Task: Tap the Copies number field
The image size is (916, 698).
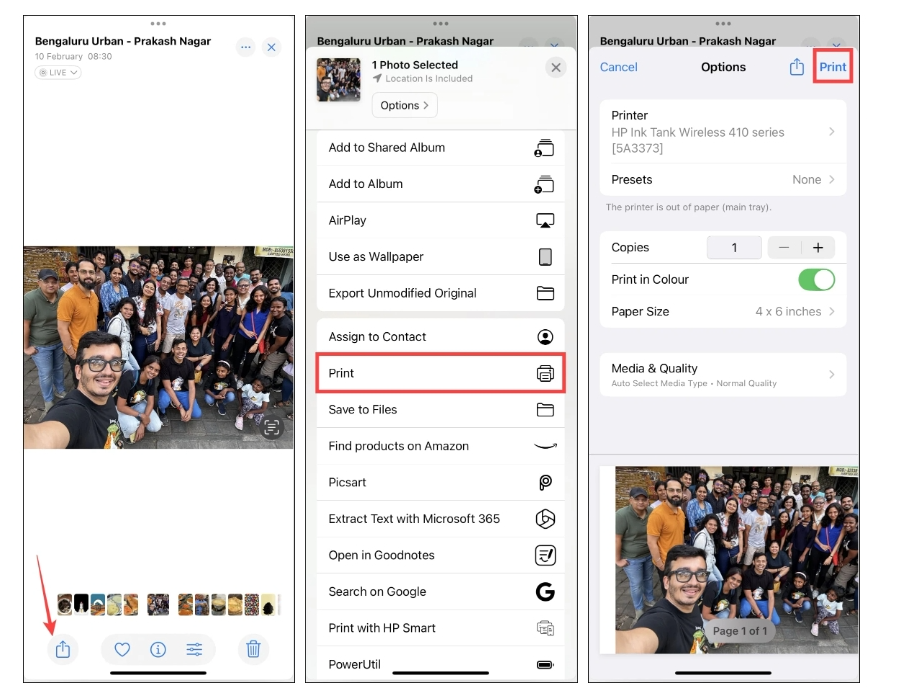Action: click(x=734, y=248)
